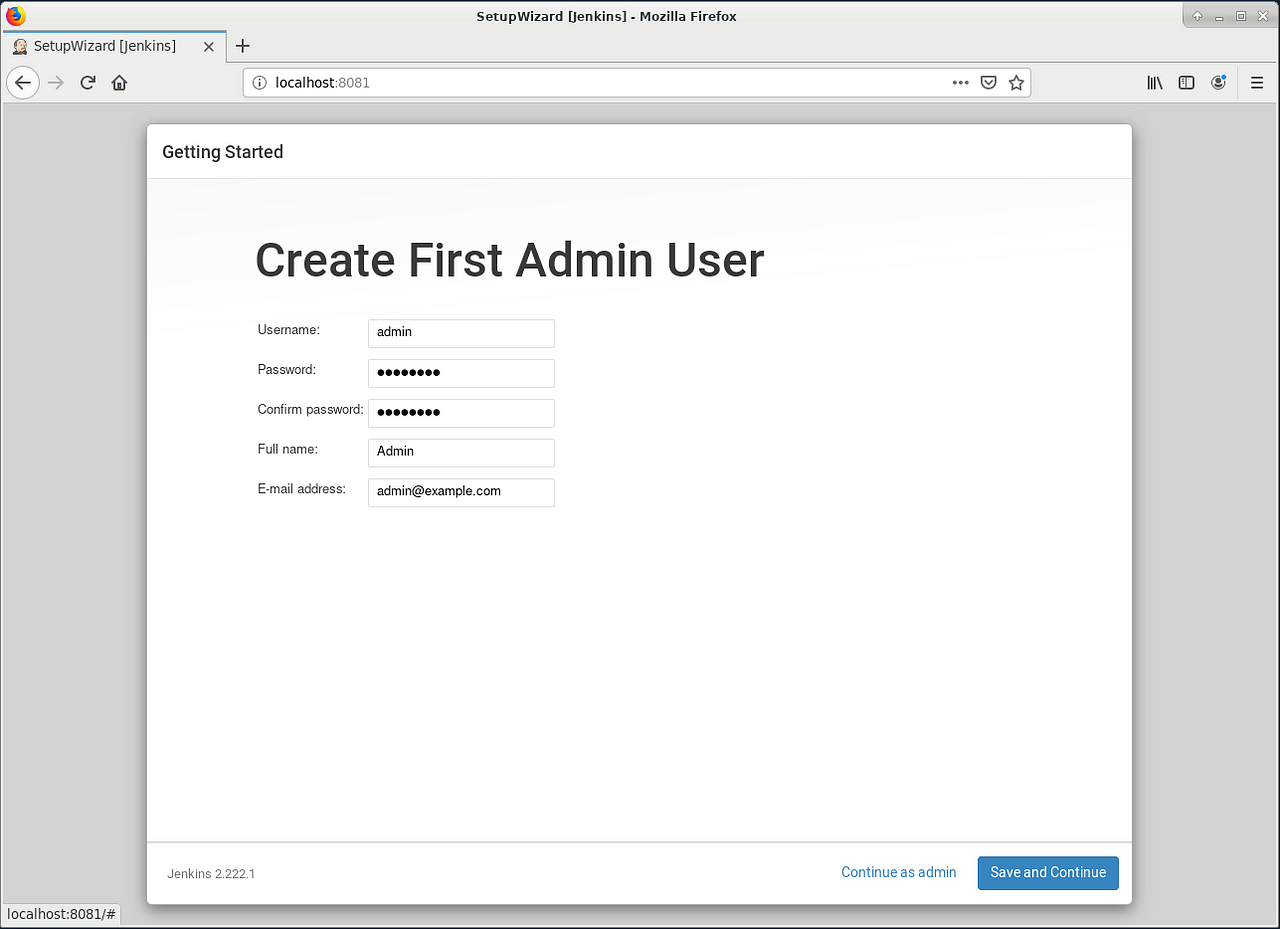Maximize the Firefox window
Screen dimensions: 1280x929
coord(1241,16)
